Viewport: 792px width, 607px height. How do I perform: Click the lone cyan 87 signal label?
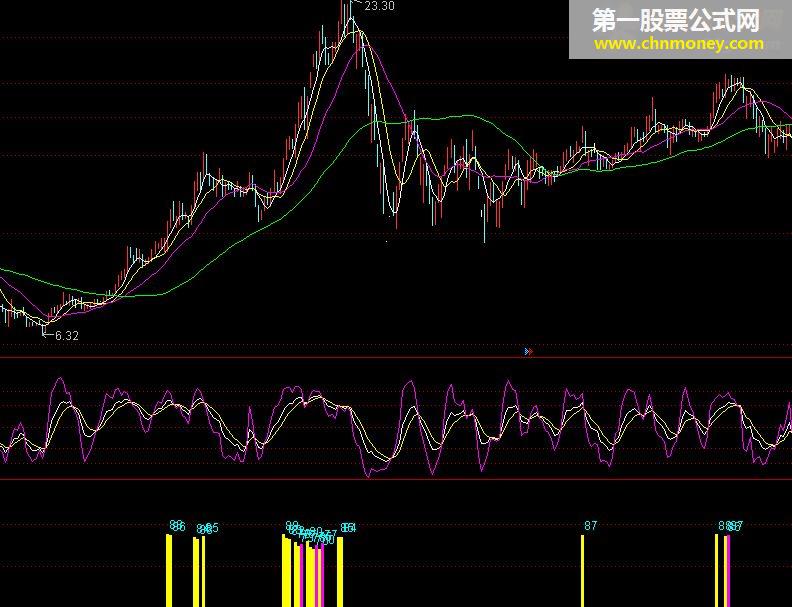(x=590, y=526)
